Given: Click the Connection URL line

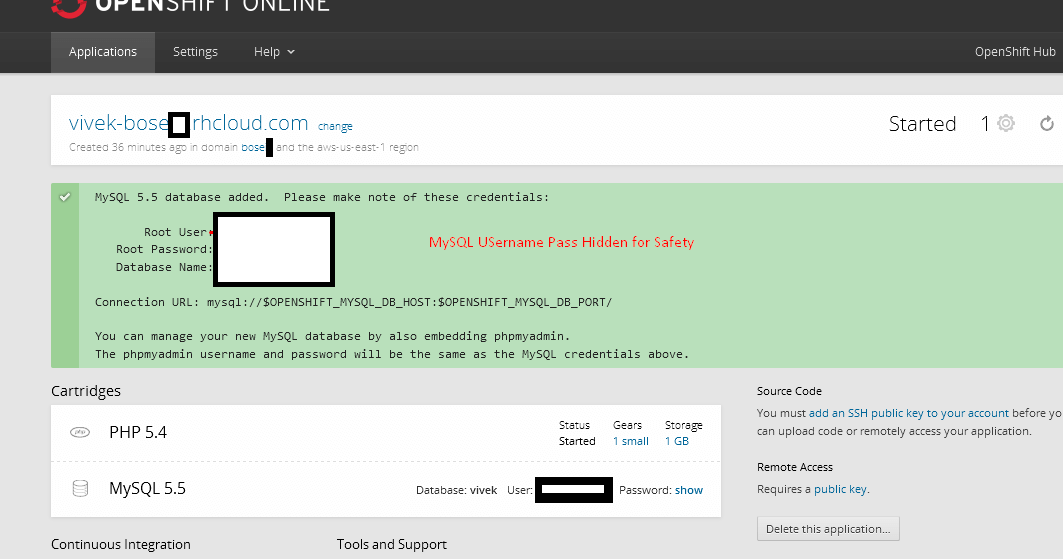Looking at the screenshot, I should [353, 302].
